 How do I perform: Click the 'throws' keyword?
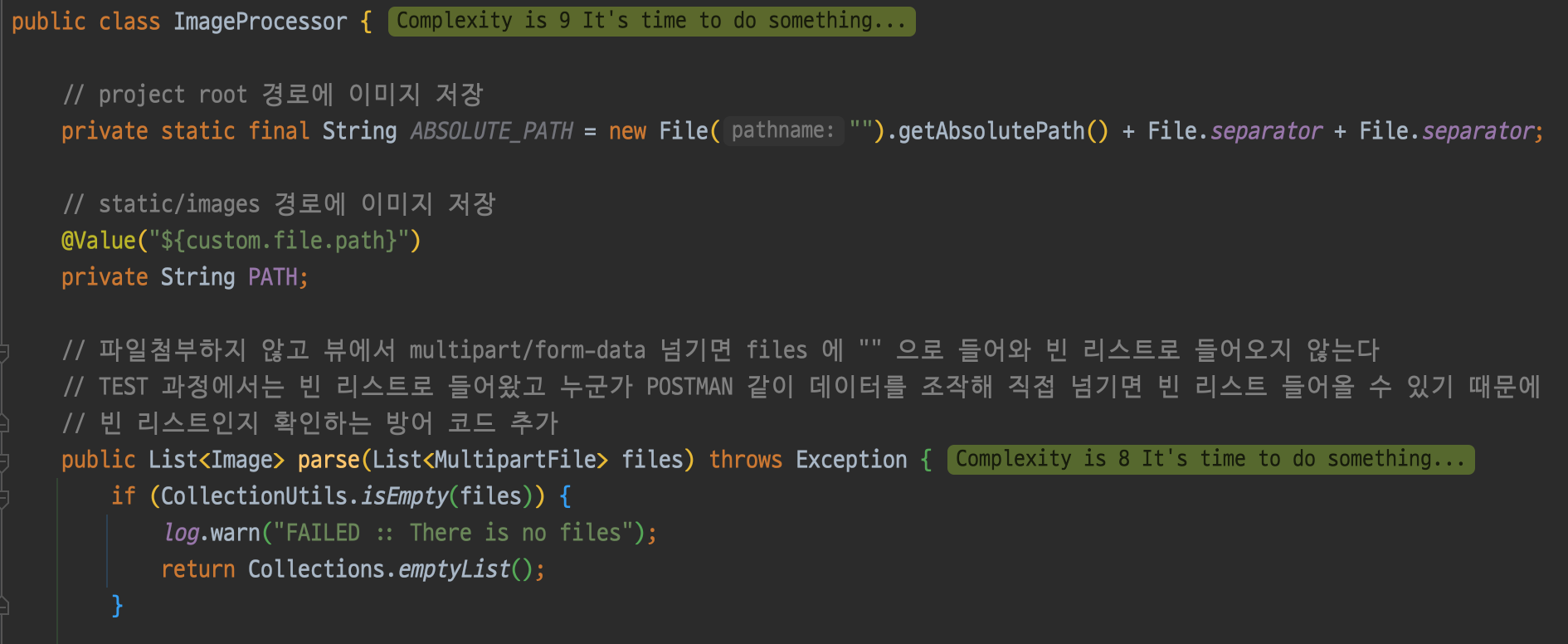(x=745, y=460)
